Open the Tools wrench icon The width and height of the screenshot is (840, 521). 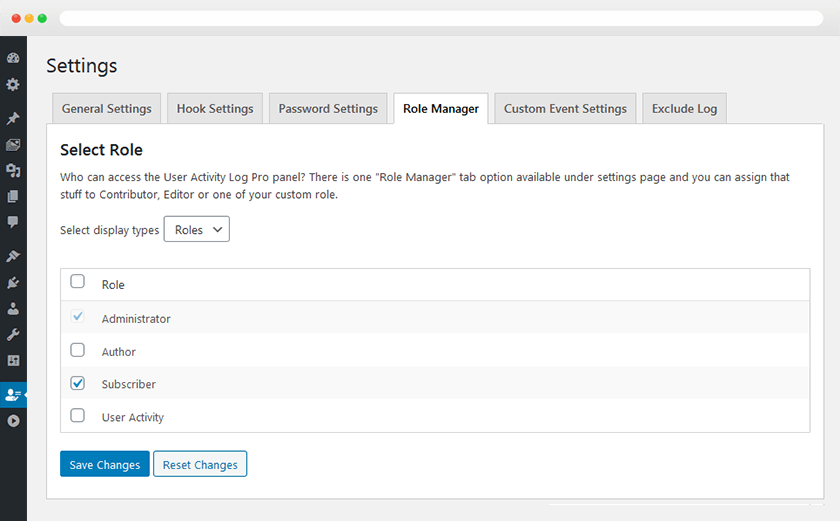(x=13, y=334)
